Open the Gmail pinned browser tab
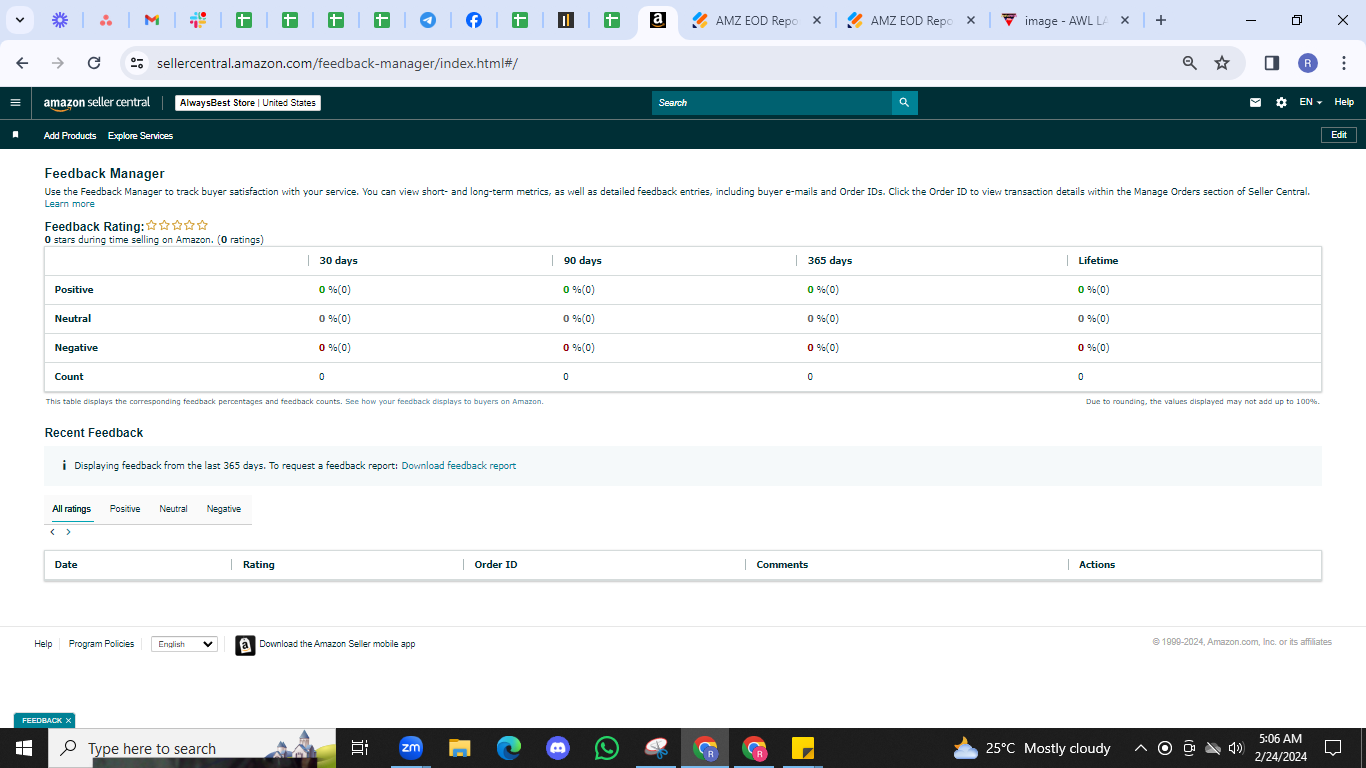 tap(151, 20)
